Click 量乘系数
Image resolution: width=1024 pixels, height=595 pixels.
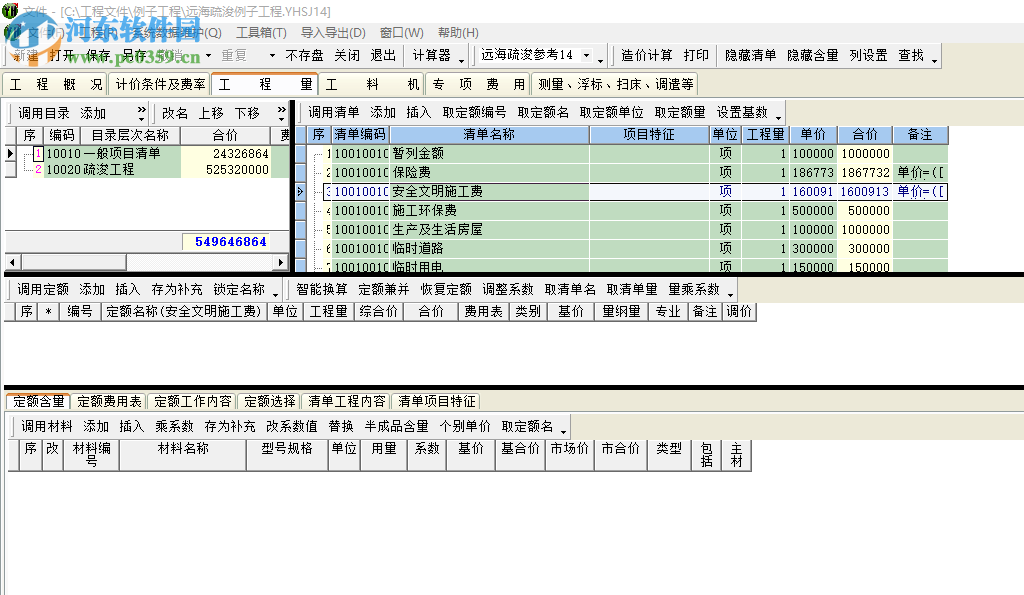[x=694, y=289]
